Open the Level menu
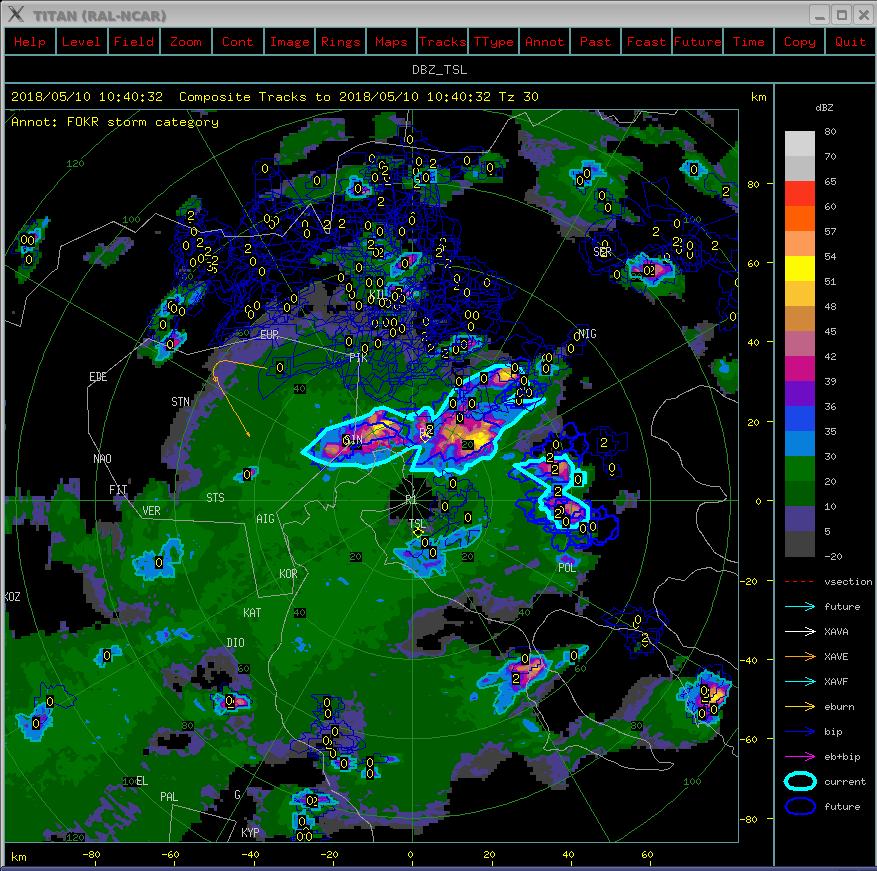Viewport: 877px width, 871px height. click(x=81, y=42)
